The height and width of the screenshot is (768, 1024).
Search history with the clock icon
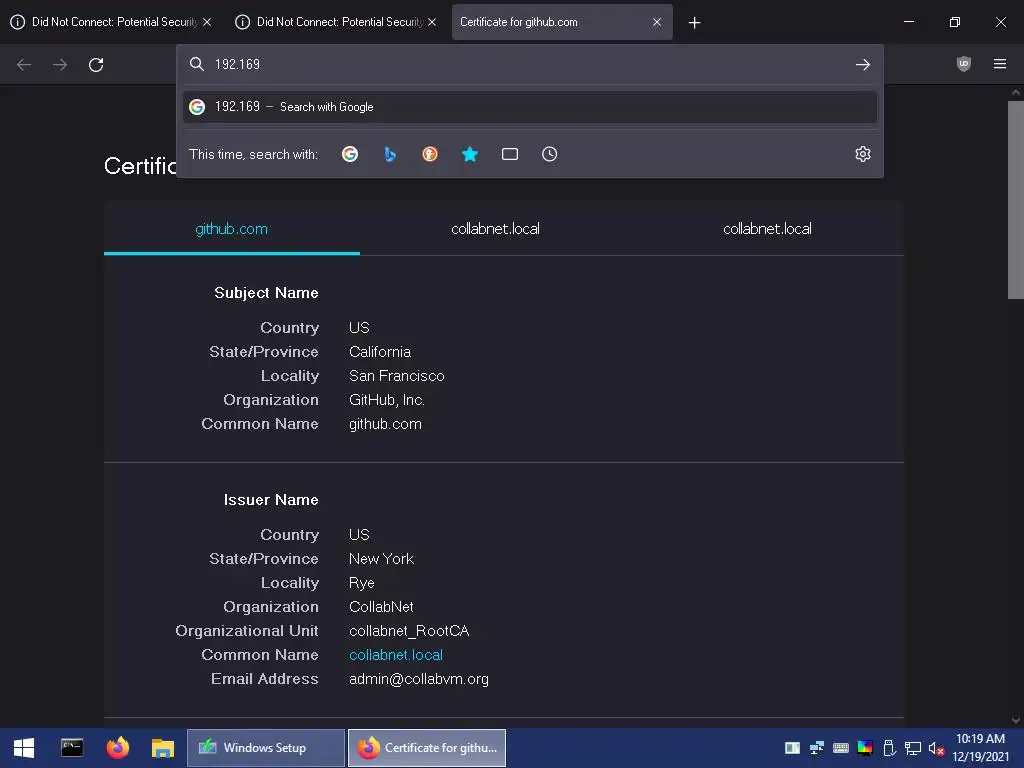tap(549, 154)
